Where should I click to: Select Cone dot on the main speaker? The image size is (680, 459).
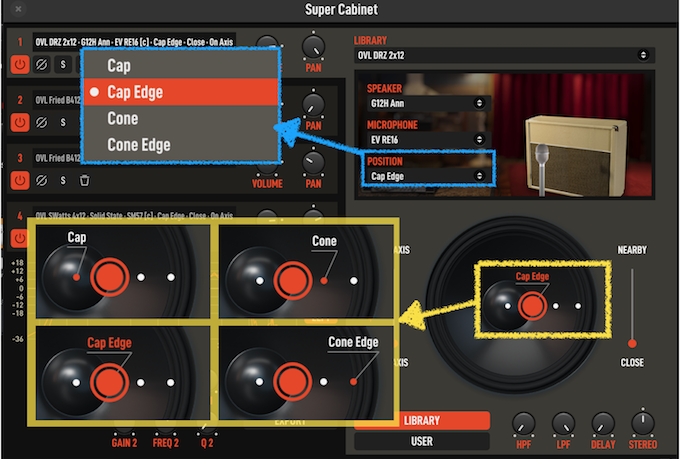[x=556, y=306]
